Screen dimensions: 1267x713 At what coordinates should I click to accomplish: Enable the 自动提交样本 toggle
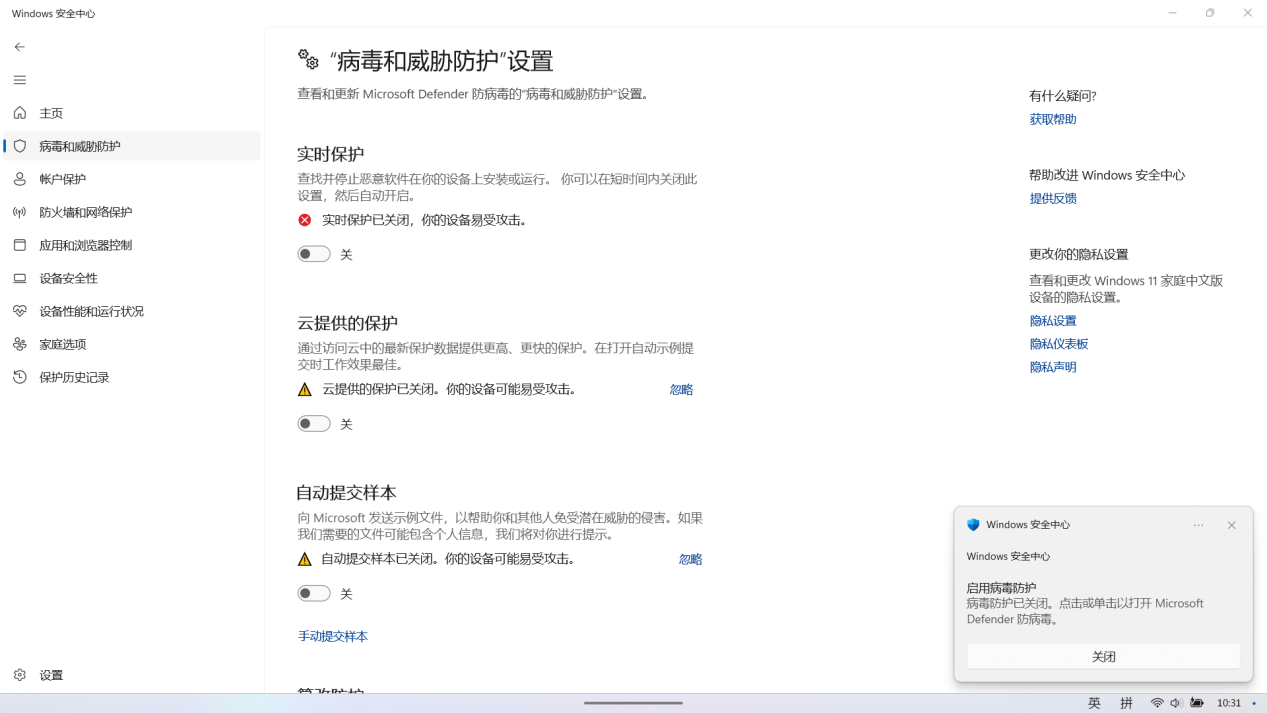tap(313, 593)
